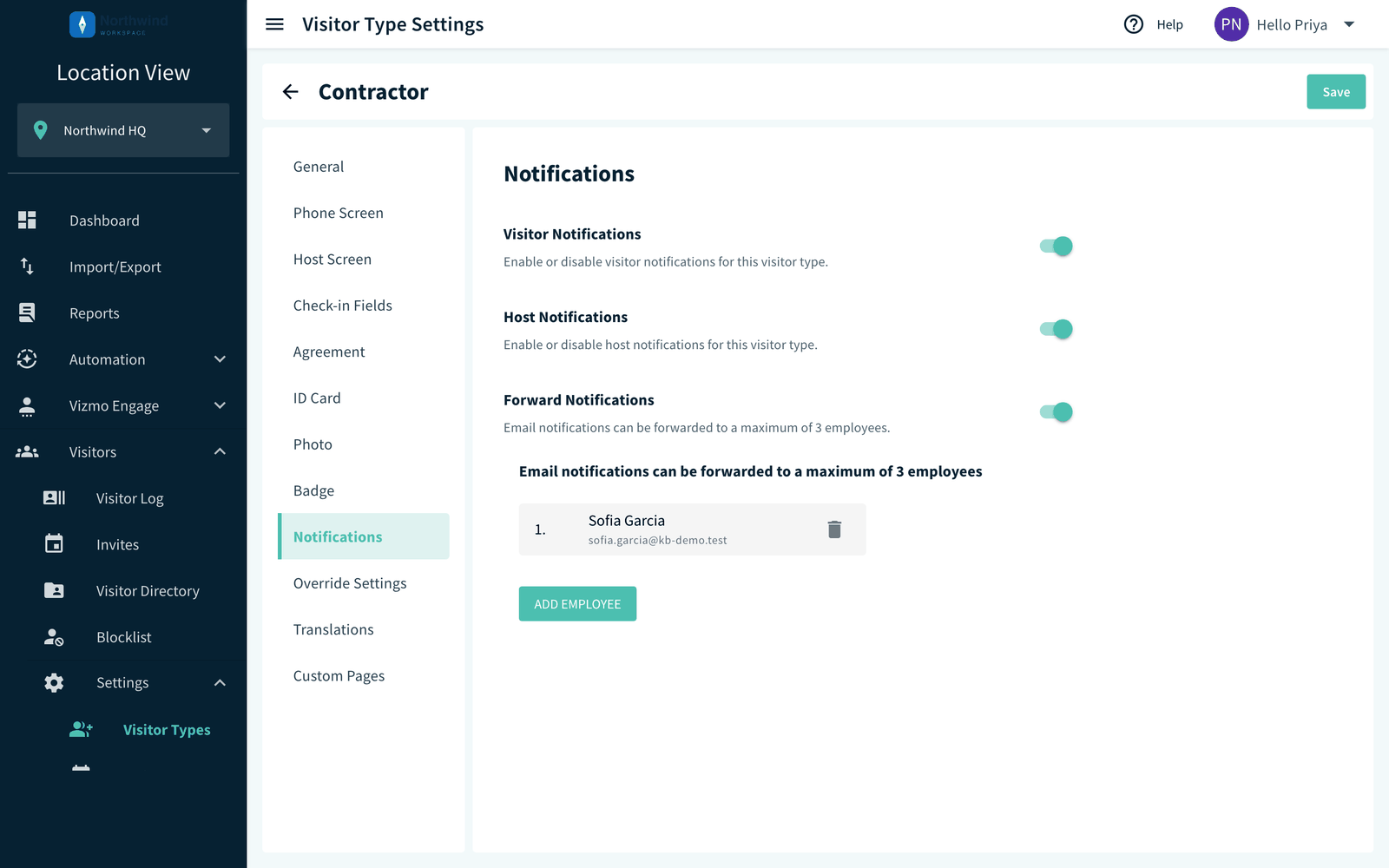The image size is (1389, 868).
Task: Click the Visitor Directory folder icon
Action: coord(54,590)
